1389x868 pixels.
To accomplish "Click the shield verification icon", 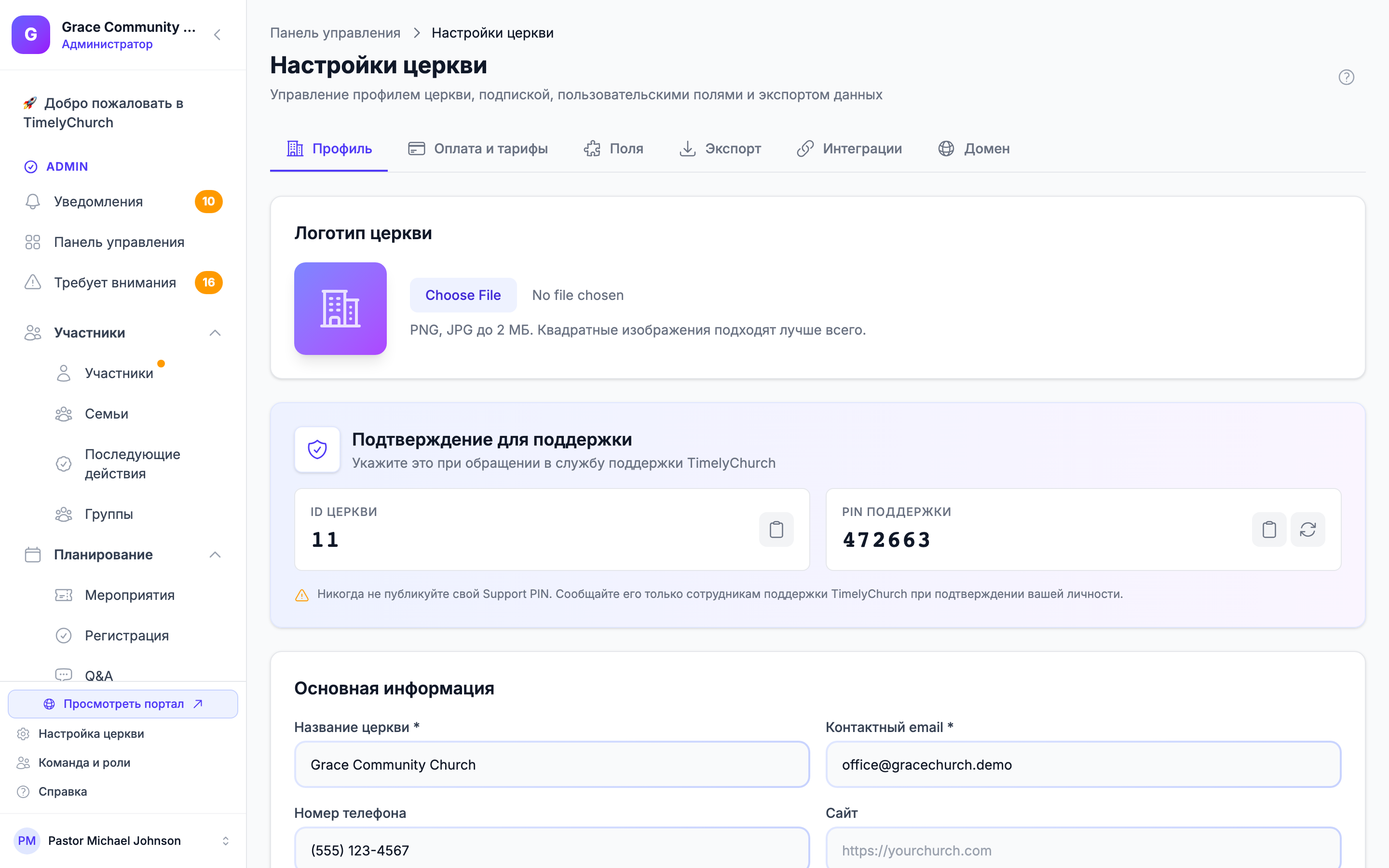I will pos(317,449).
